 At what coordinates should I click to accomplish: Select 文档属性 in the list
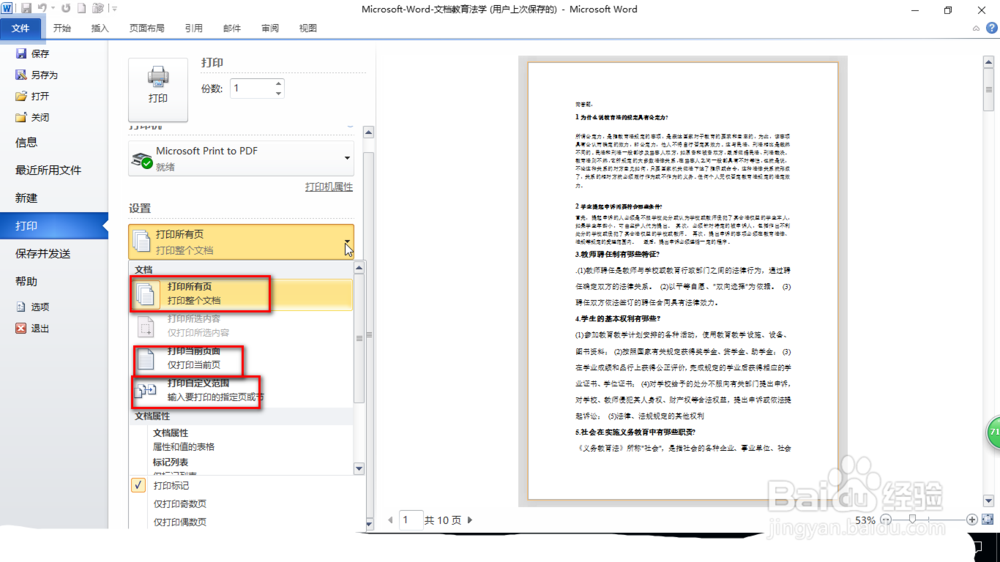click(241, 440)
